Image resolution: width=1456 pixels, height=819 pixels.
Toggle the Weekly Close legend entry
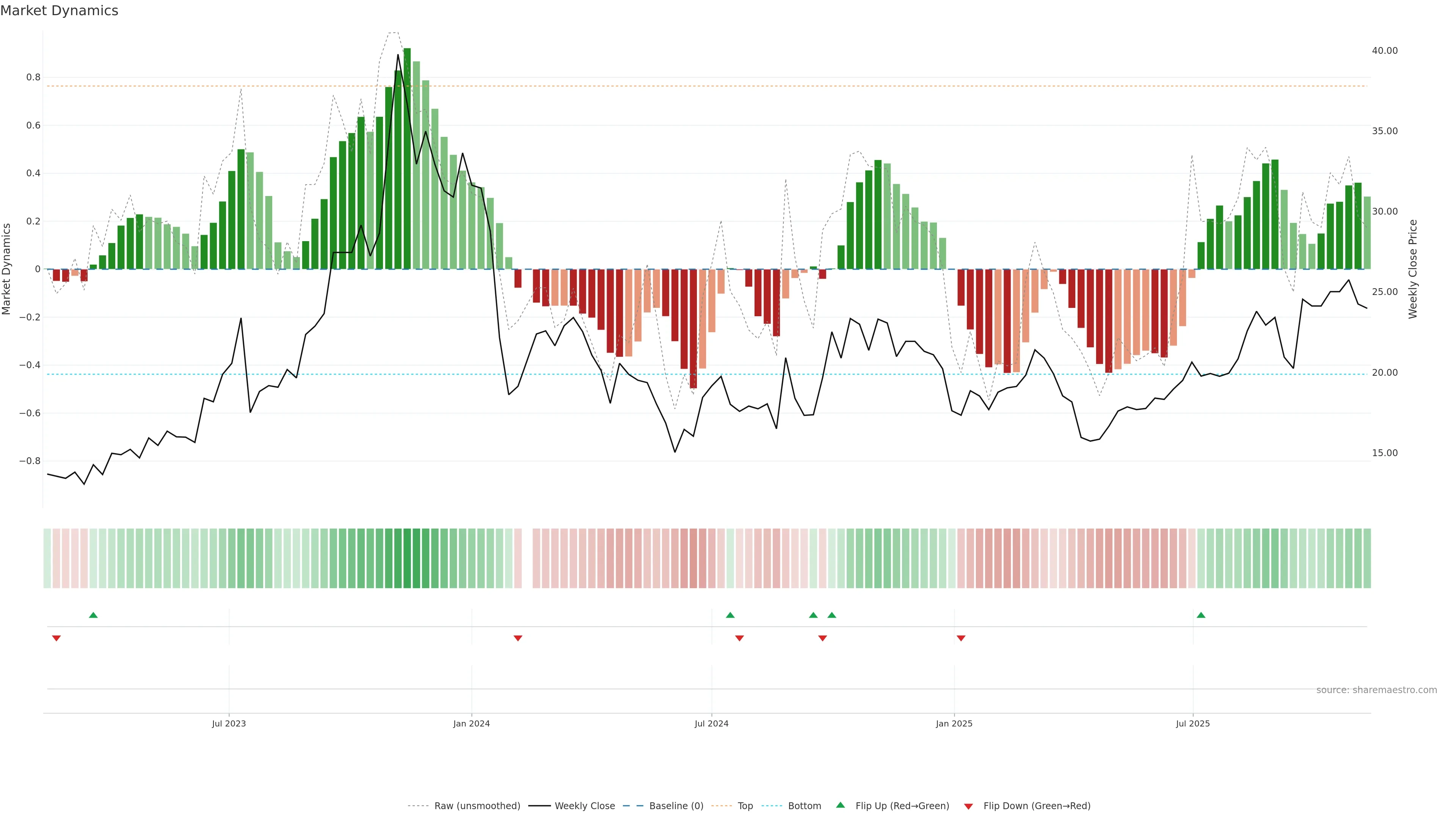tap(584, 806)
